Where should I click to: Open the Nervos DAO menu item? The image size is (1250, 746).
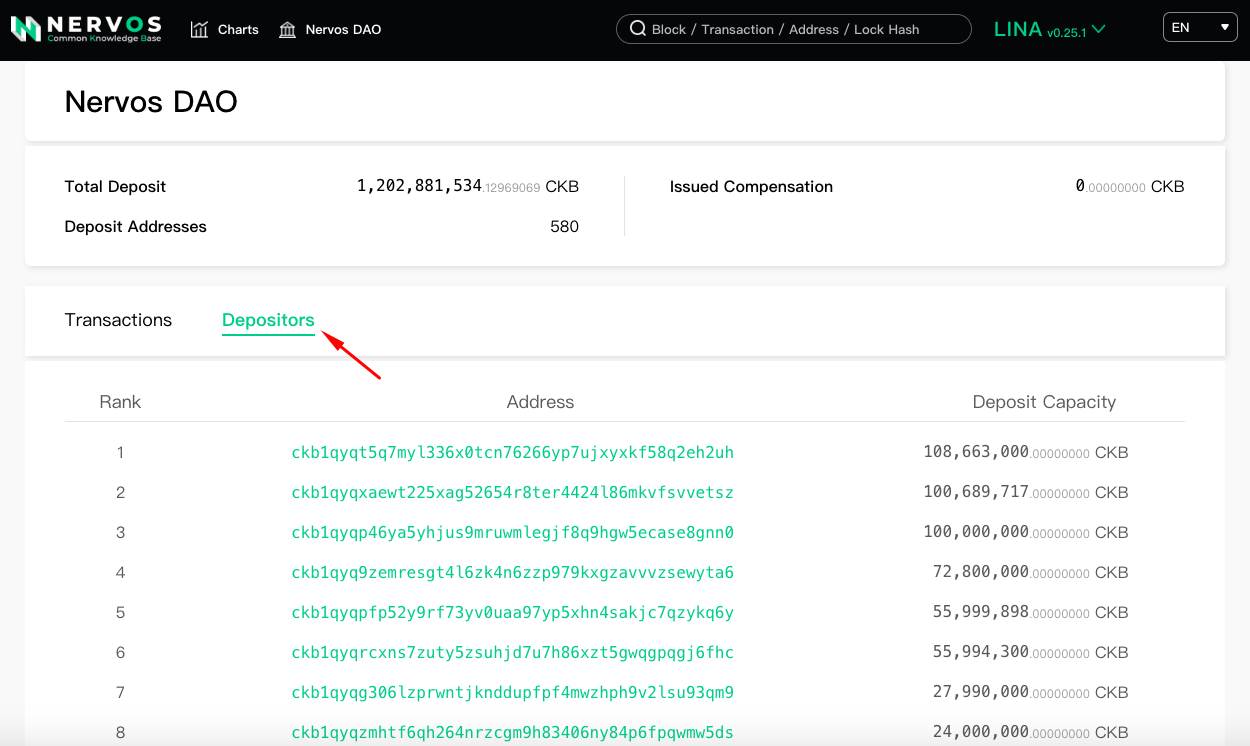[343, 30]
